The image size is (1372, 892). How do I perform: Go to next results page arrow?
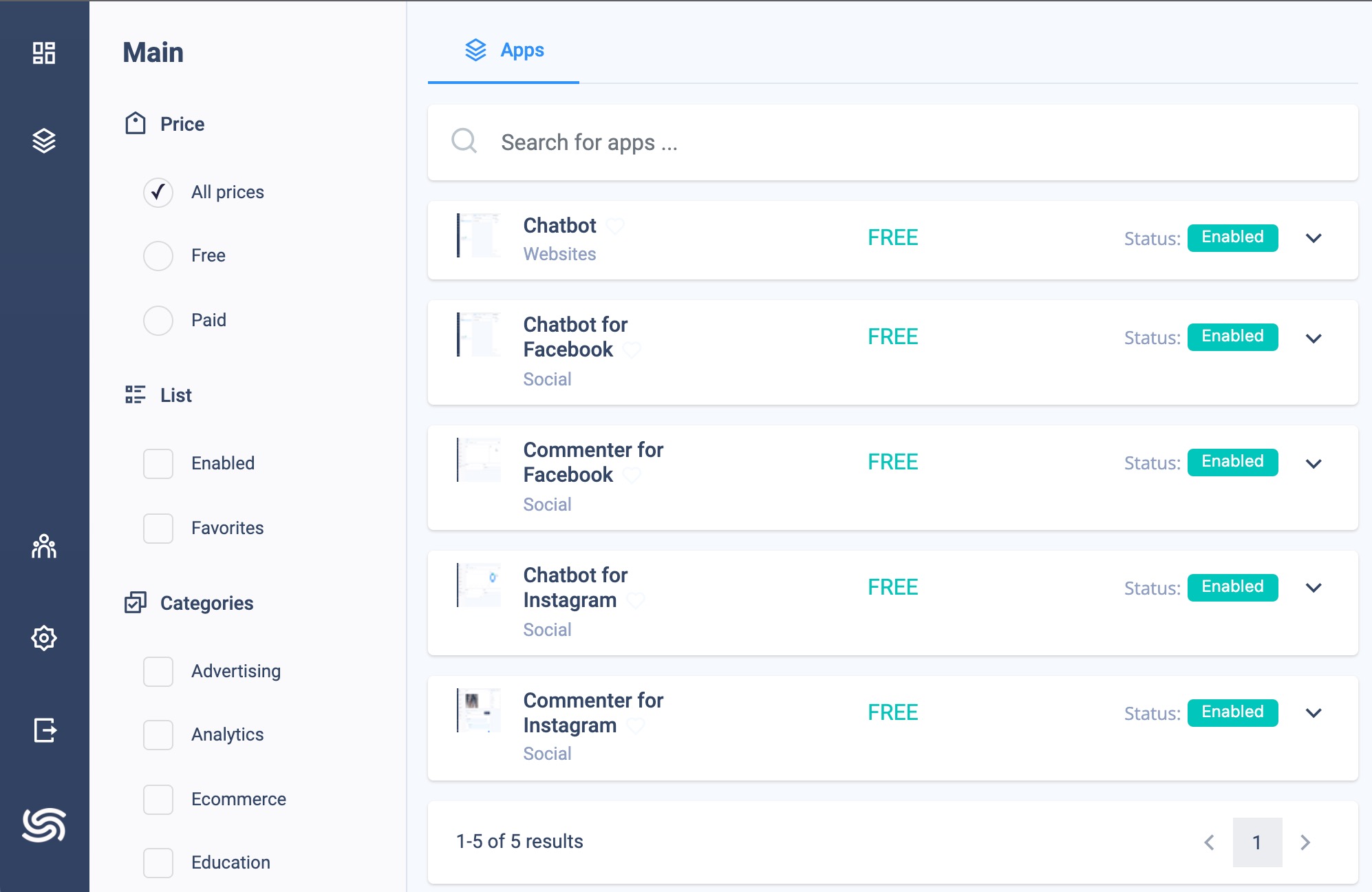[x=1305, y=842]
